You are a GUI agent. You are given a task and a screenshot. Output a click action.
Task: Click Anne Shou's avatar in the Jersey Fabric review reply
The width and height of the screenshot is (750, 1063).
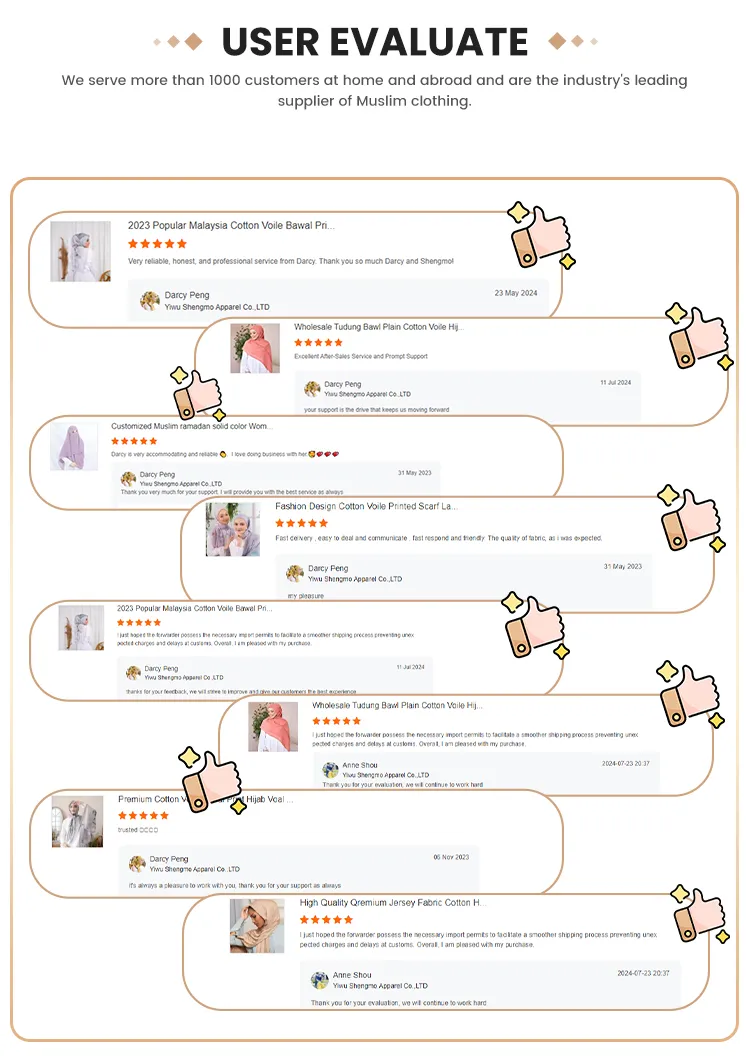click(x=319, y=980)
